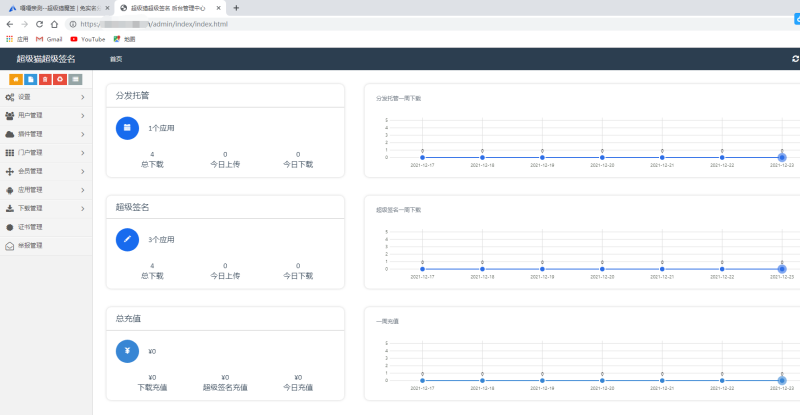Click the arrows icon beside 会员管理

[x=10, y=172]
